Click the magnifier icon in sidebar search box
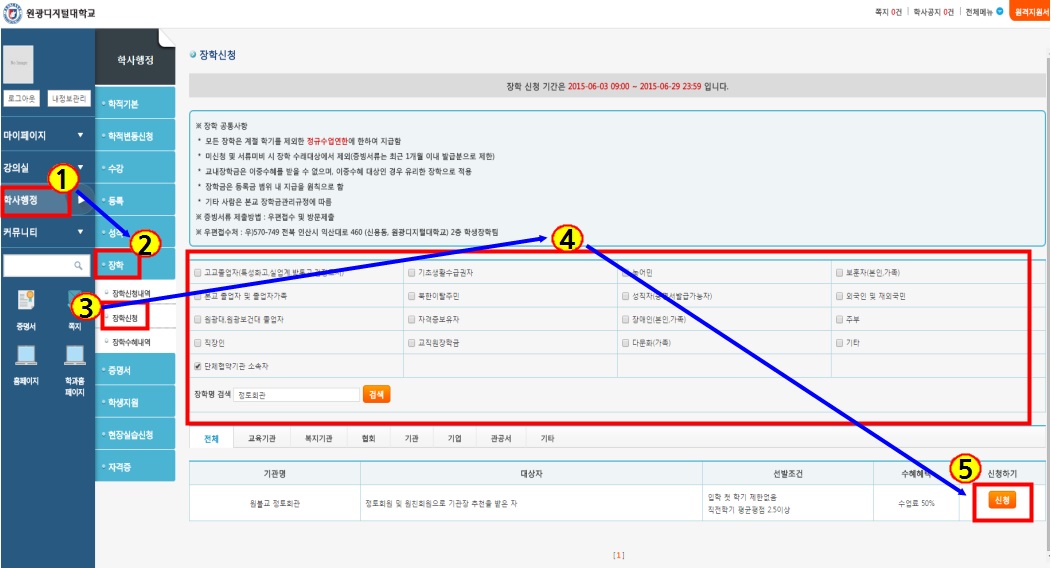This screenshot has width=1051, height=568. click(x=78, y=266)
